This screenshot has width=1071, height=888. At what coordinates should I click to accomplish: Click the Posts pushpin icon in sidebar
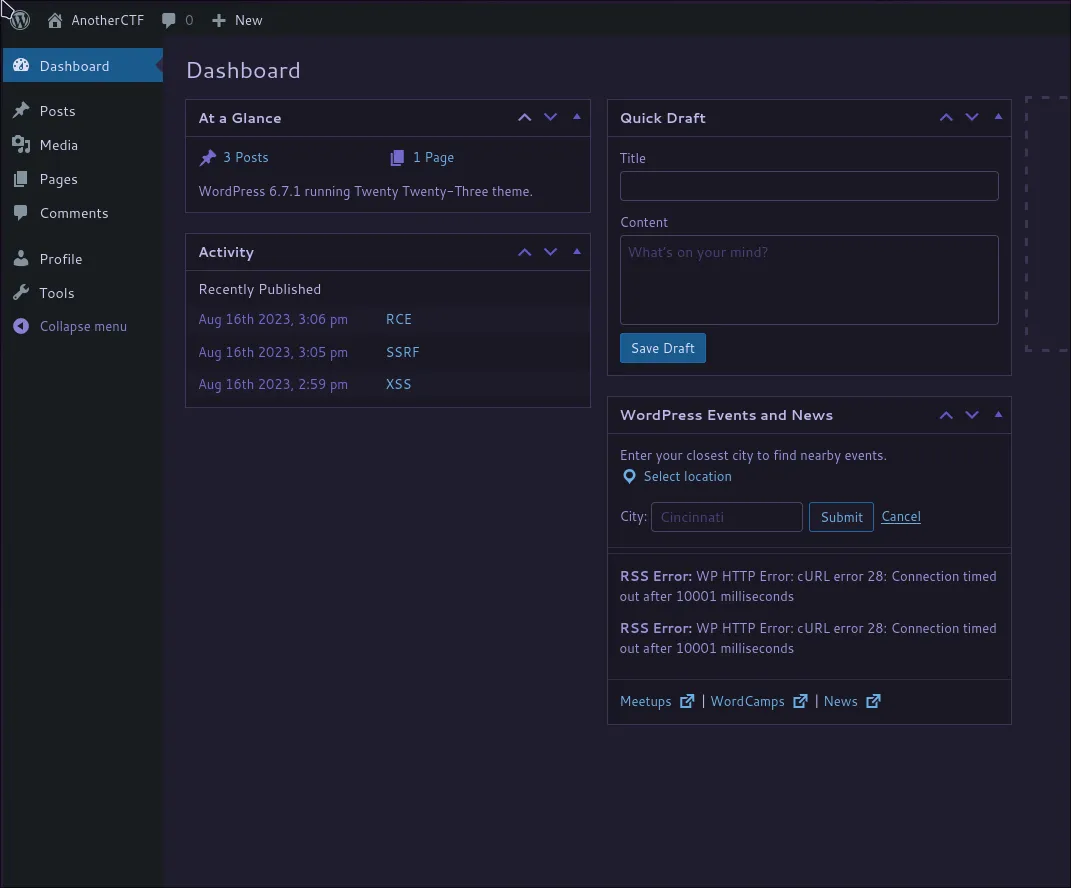[21, 110]
